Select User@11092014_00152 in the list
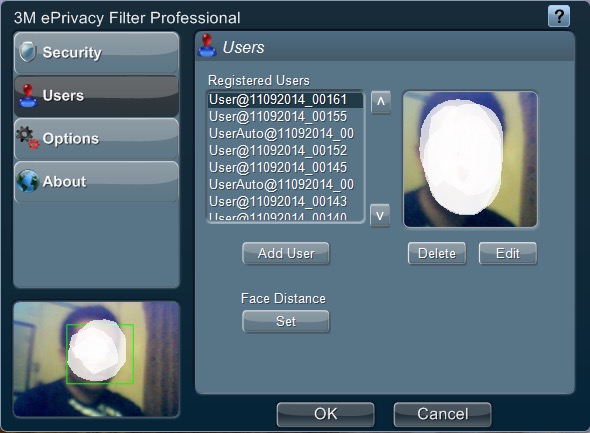Viewport: 590px width, 433px height. (x=285, y=150)
